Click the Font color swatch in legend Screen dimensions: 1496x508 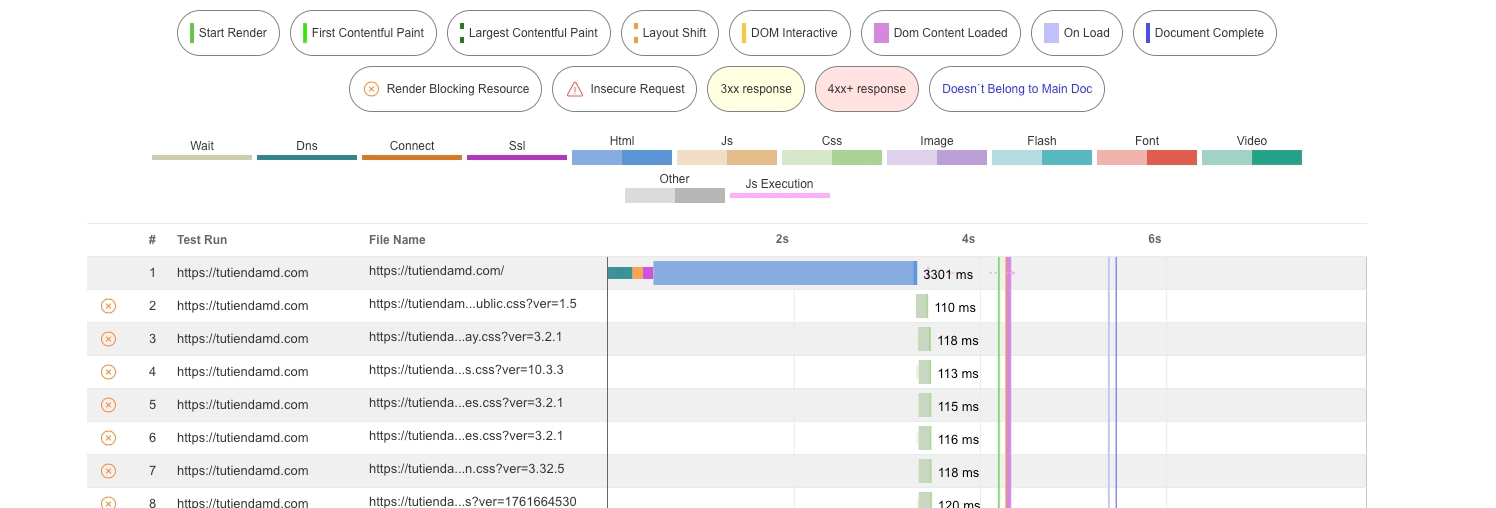1146,158
